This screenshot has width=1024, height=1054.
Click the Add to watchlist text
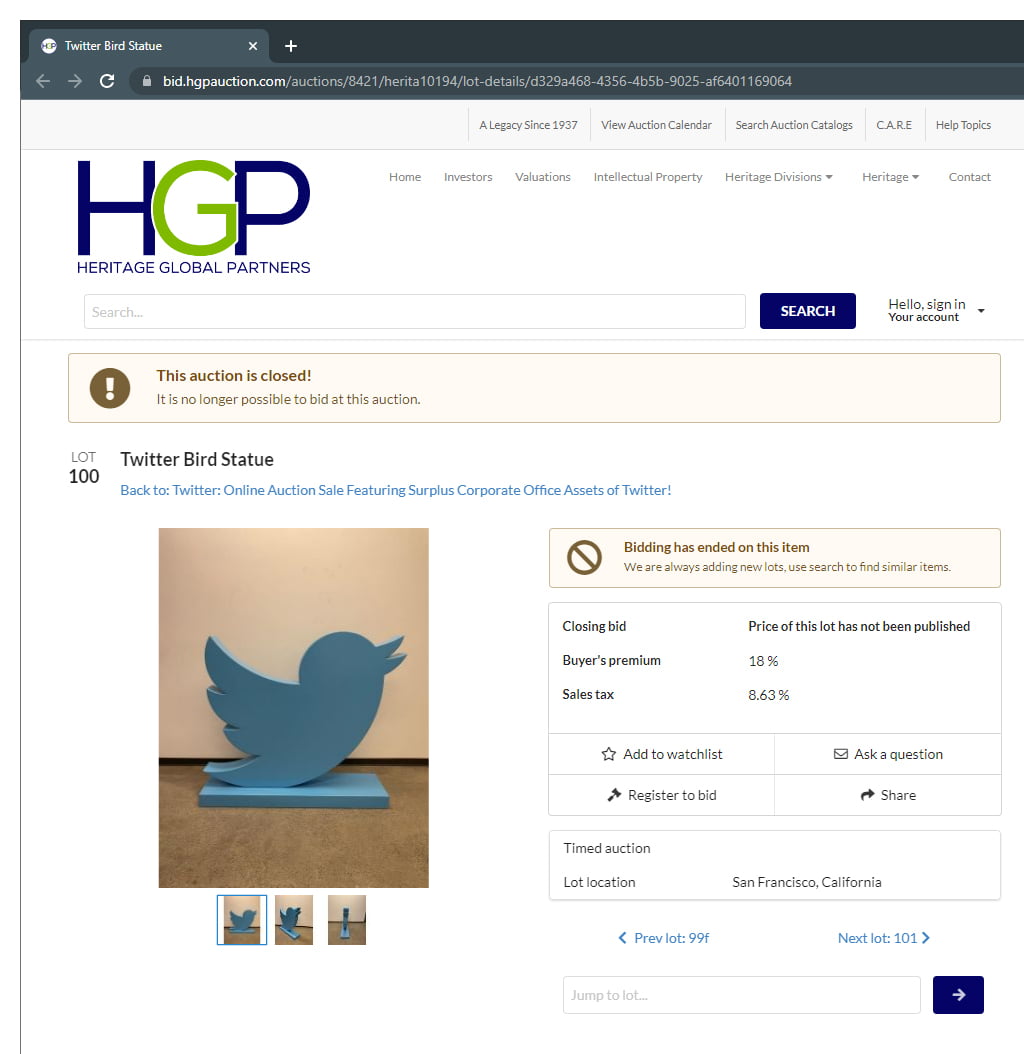673,754
